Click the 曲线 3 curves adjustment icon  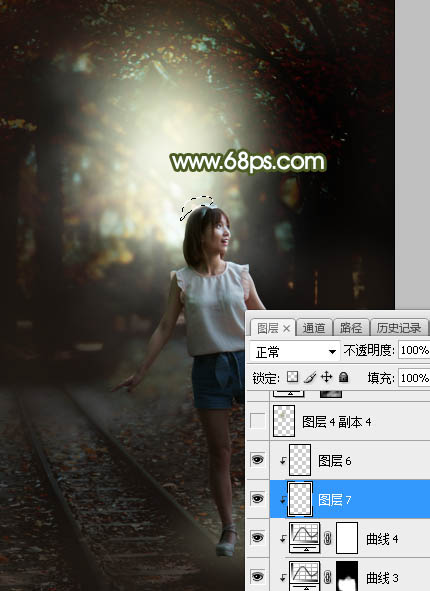(305, 576)
